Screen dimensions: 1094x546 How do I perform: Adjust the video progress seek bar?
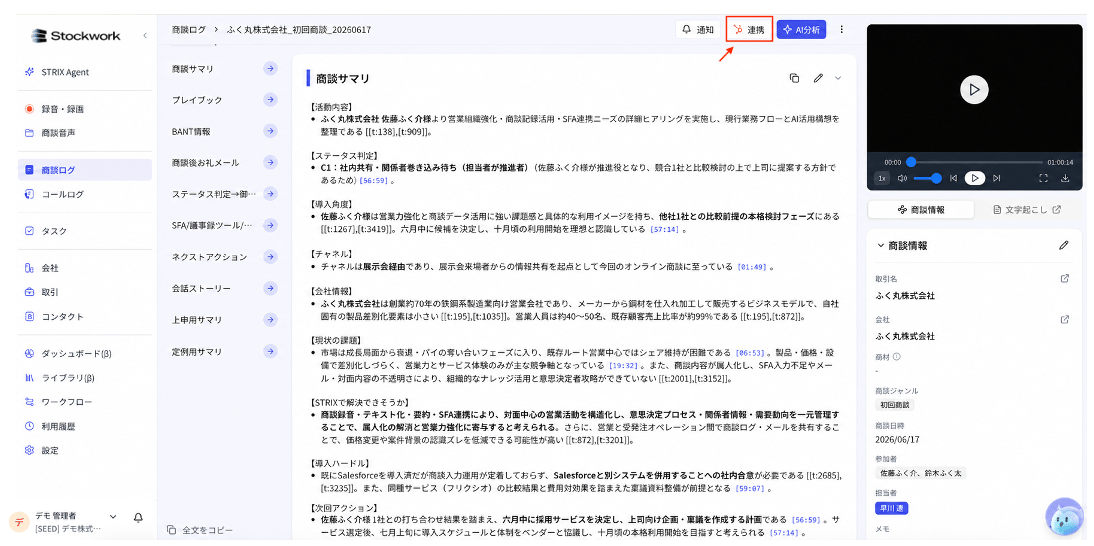click(975, 162)
